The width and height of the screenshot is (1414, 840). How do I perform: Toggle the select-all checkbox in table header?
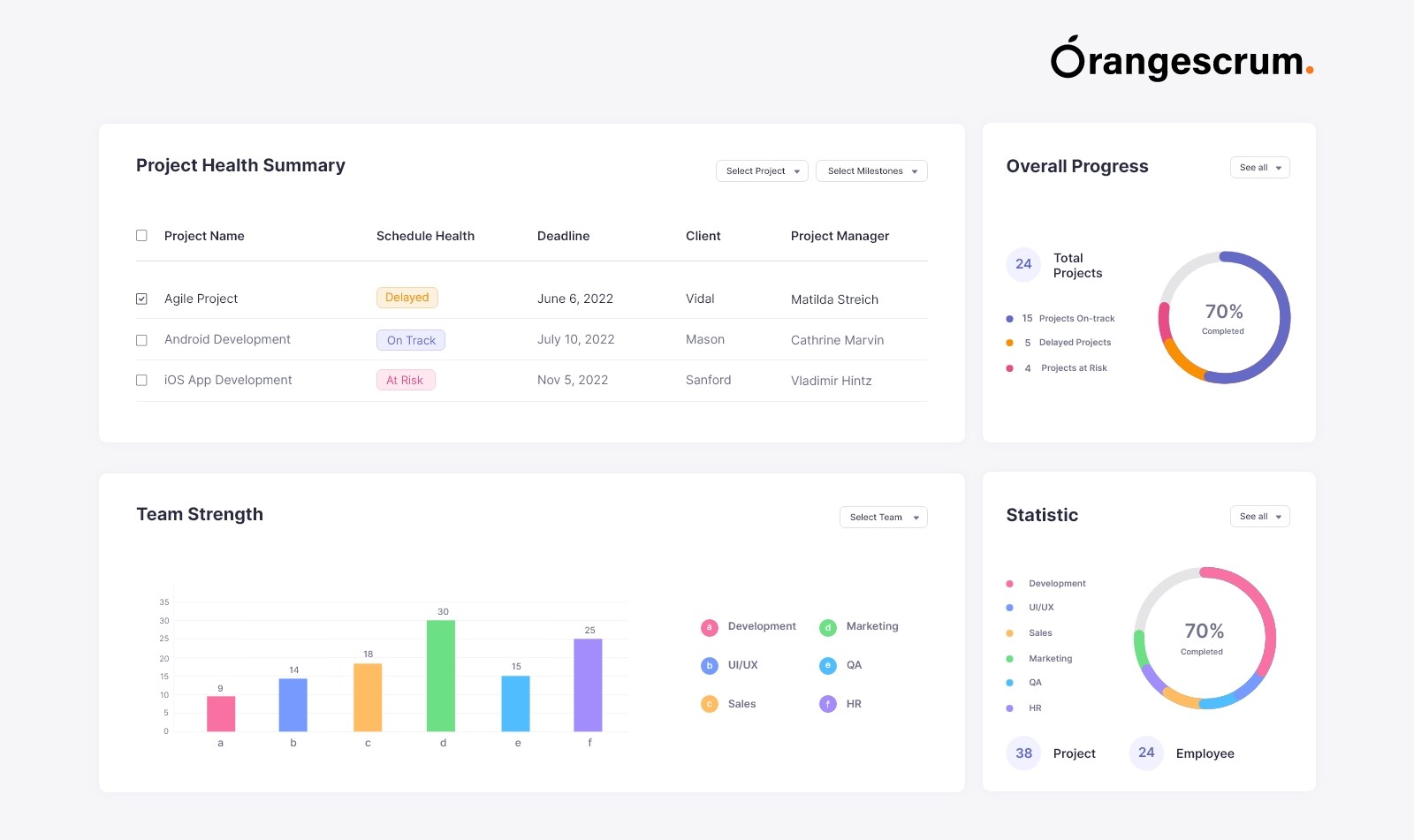pyautogui.click(x=141, y=236)
